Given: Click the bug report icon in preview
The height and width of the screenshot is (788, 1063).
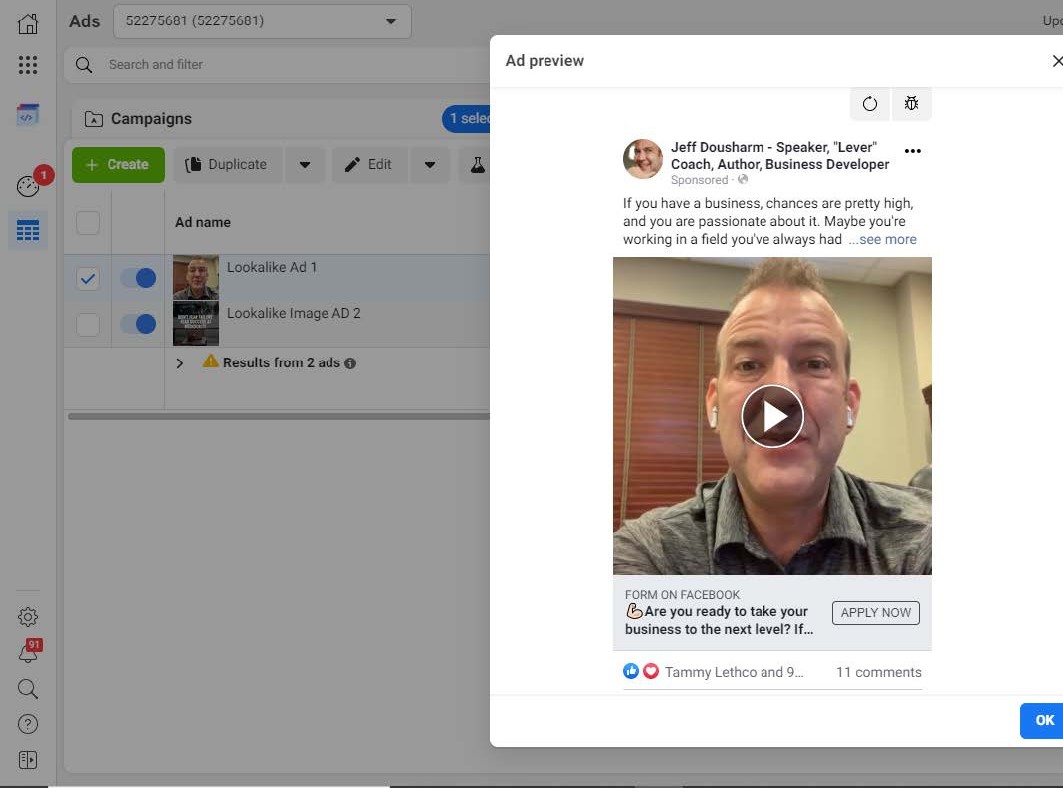Looking at the screenshot, I should (911, 104).
